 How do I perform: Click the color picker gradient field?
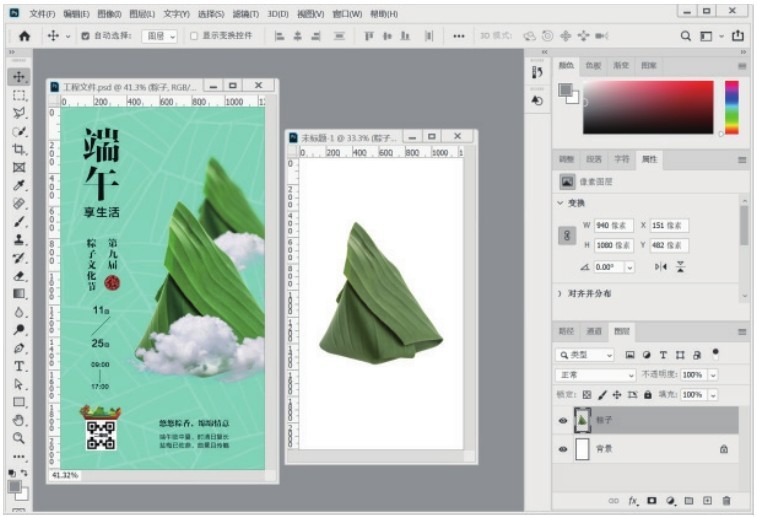(648, 107)
